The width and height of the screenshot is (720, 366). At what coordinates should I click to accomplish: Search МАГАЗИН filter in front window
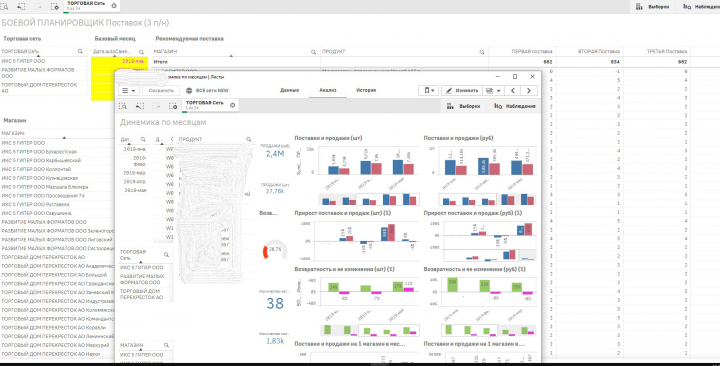point(166,345)
